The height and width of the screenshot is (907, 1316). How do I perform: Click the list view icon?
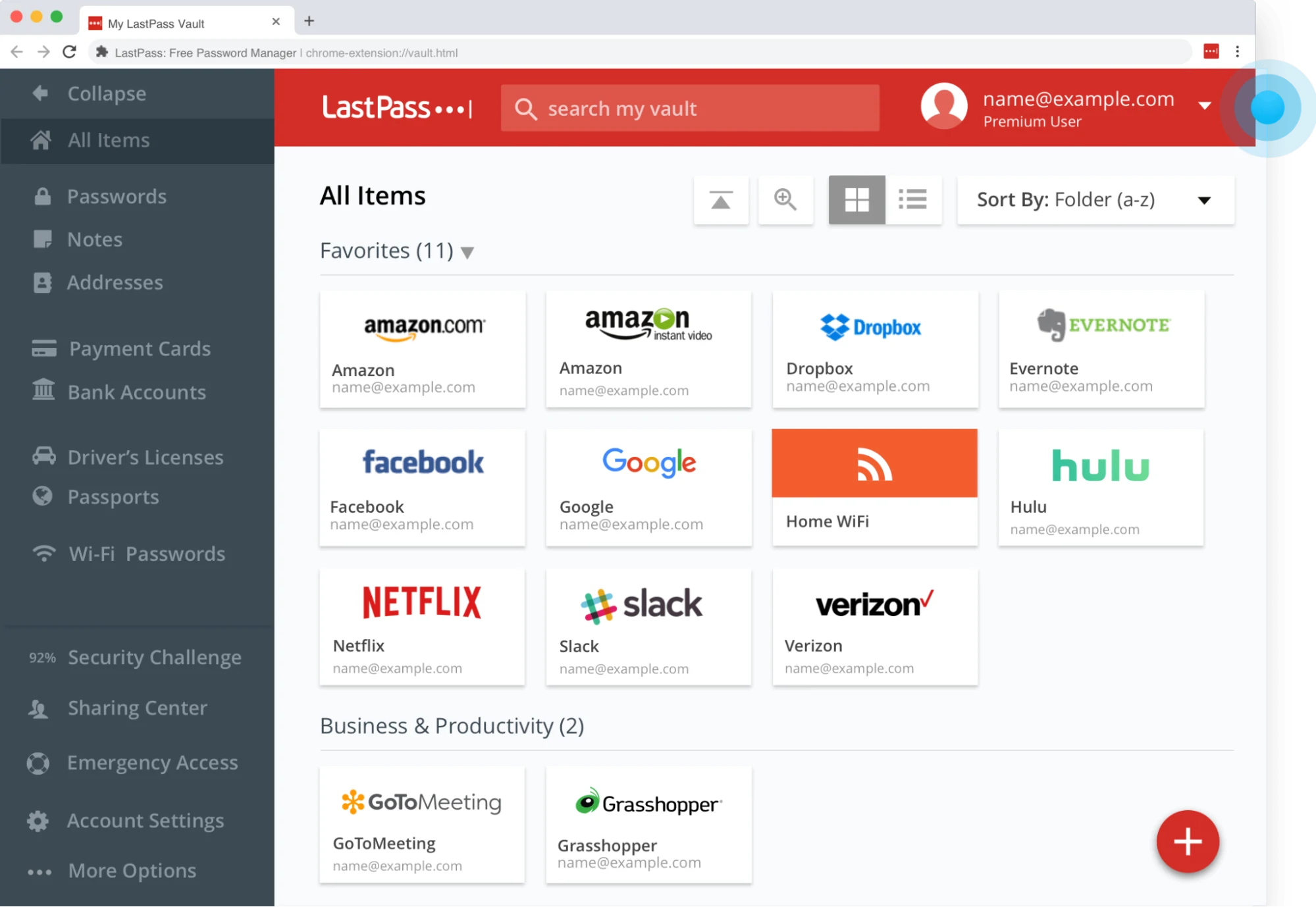click(912, 199)
